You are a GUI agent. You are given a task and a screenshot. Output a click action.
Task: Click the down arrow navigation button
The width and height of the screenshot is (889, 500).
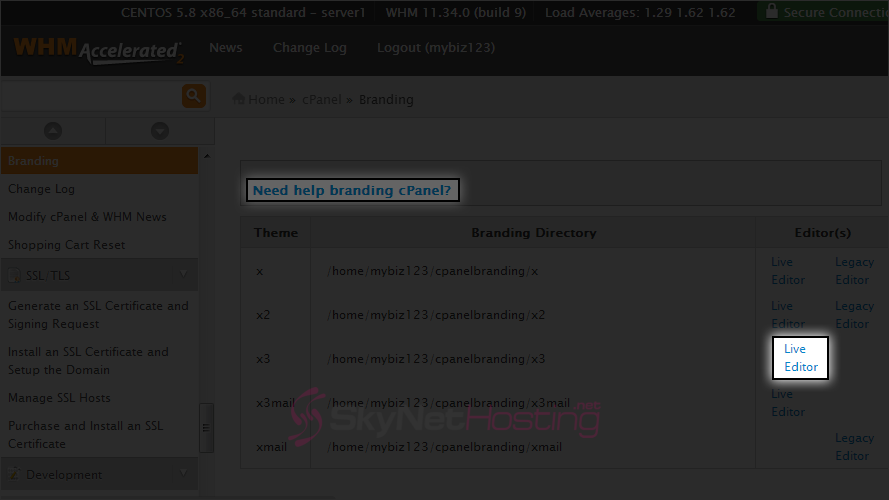pyautogui.click(x=160, y=131)
